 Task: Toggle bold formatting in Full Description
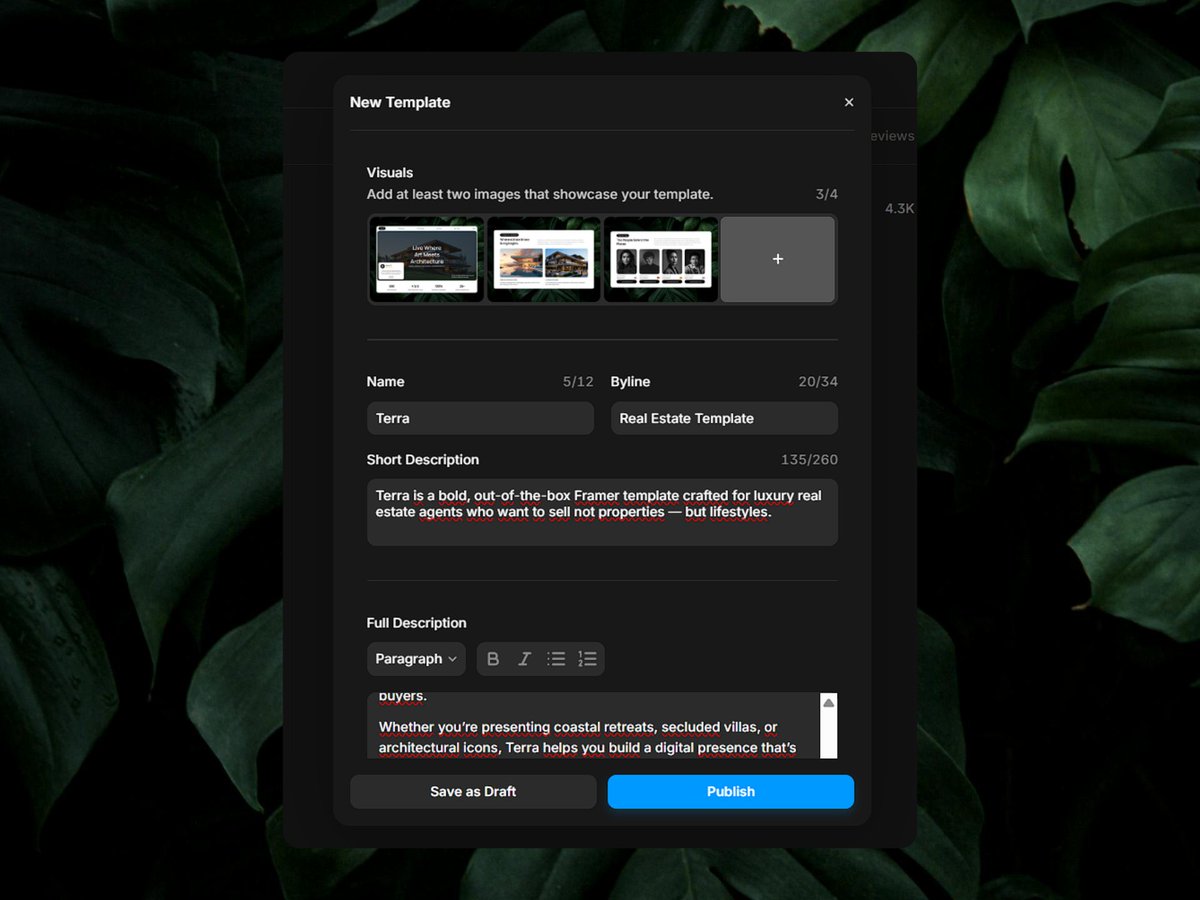(x=493, y=659)
